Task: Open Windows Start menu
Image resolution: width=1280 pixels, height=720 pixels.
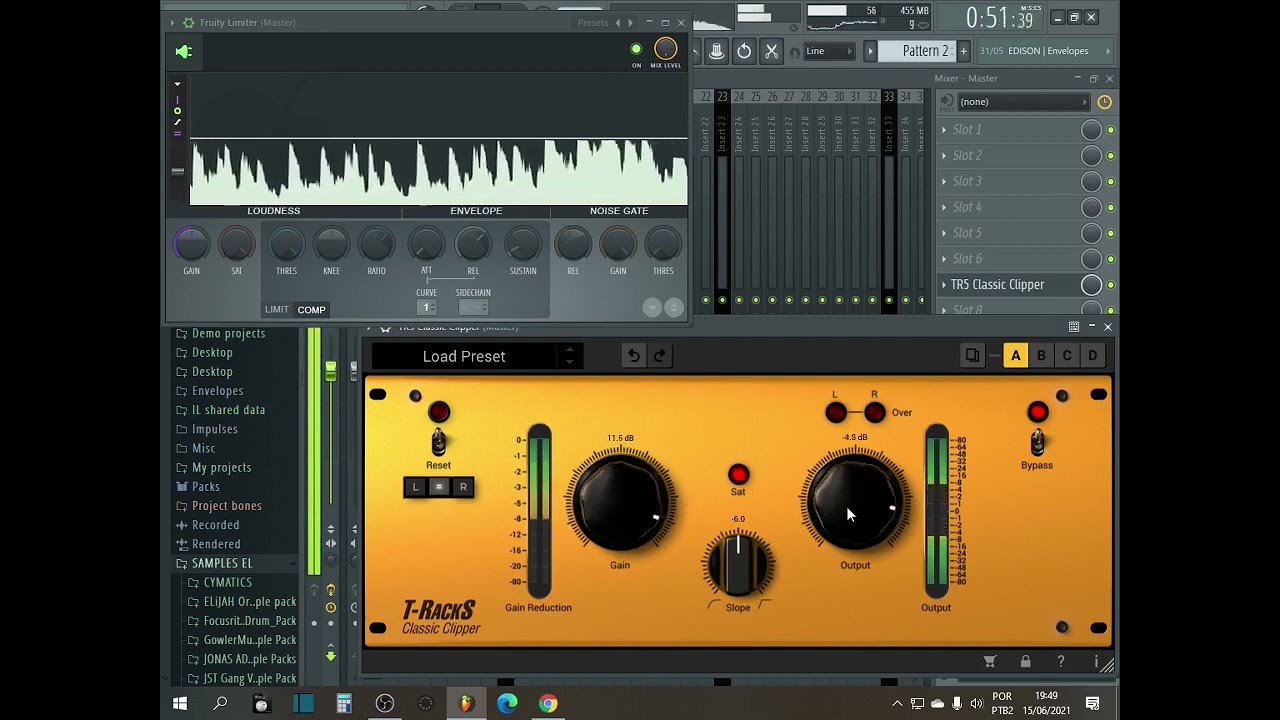Action: (x=180, y=704)
